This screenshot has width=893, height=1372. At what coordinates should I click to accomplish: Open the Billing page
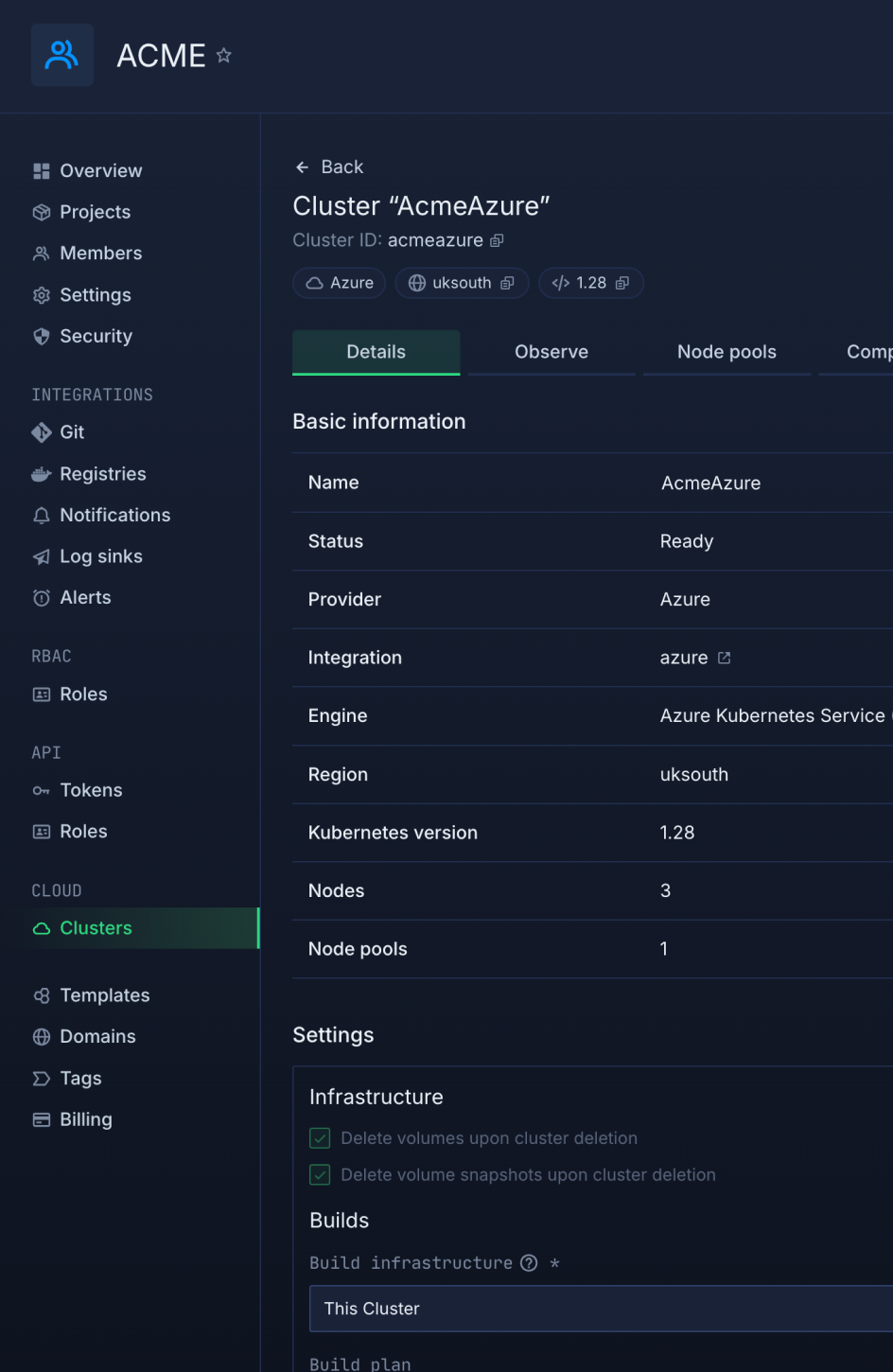(85, 1119)
